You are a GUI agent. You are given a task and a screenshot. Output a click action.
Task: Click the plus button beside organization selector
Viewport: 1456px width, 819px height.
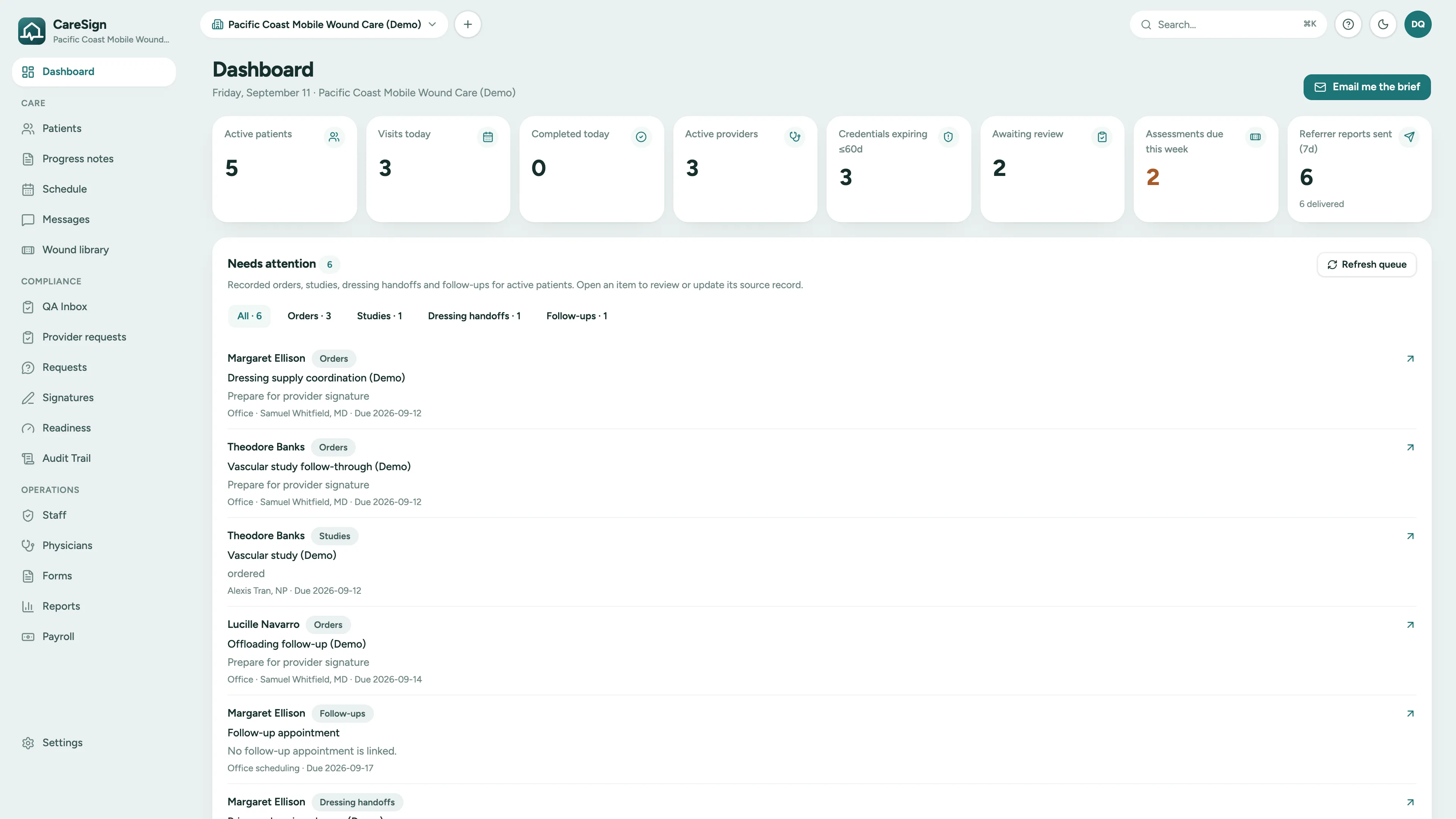click(468, 24)
